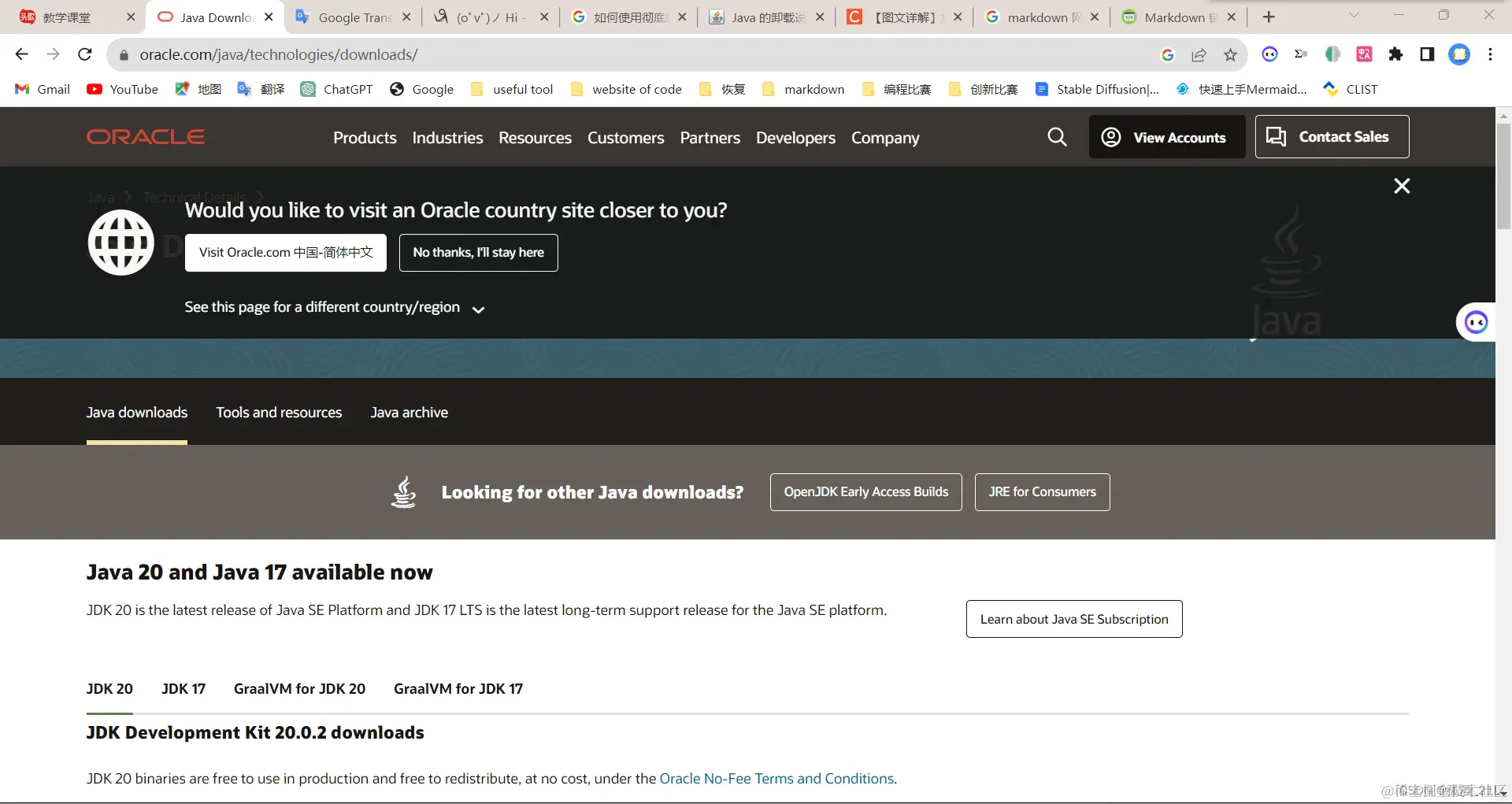
Task: Click No thanks, I'll stay here
Action: 478,253
